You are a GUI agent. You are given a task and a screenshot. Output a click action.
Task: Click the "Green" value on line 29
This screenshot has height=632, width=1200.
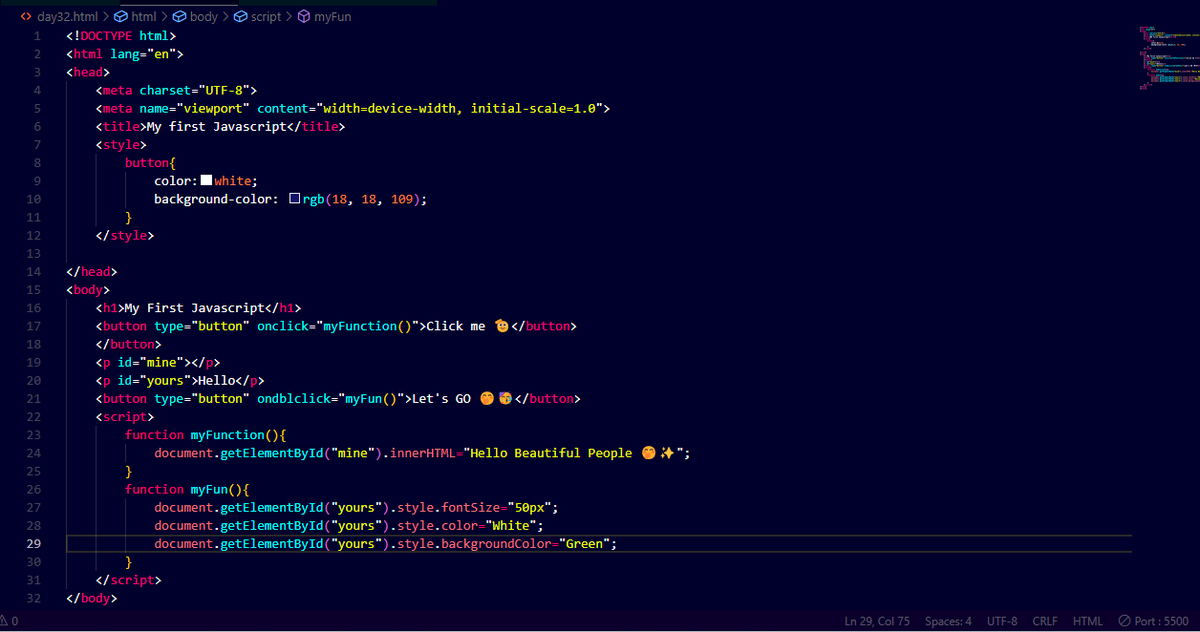(x=584, y=543)
